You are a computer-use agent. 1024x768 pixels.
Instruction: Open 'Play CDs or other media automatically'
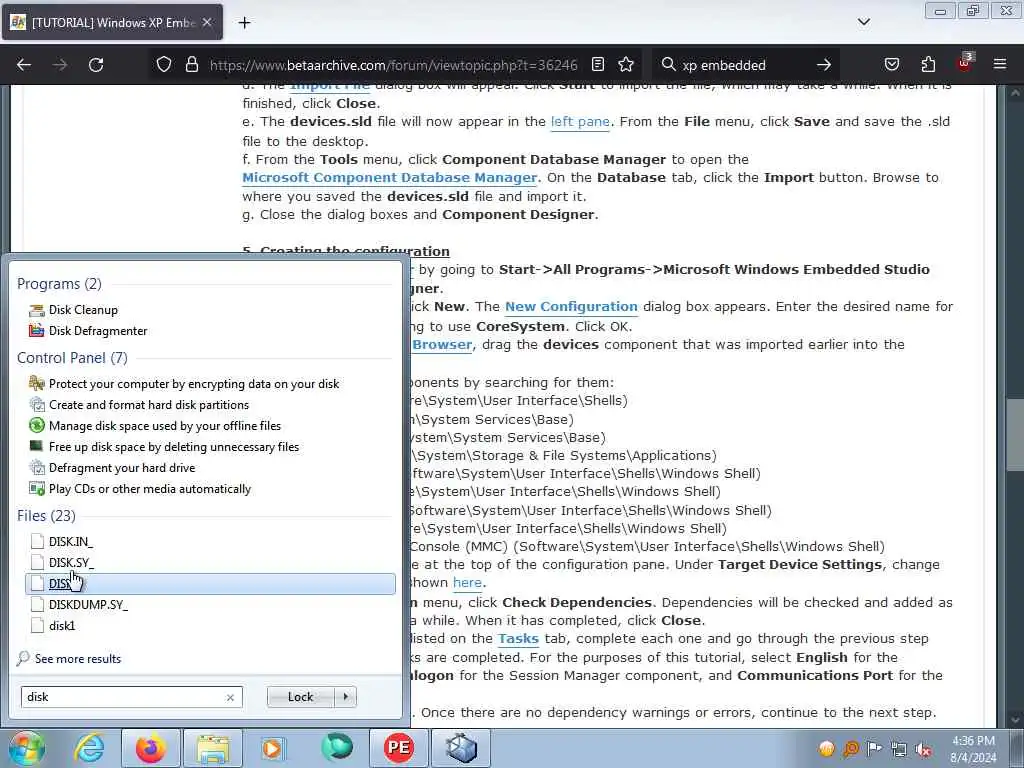(x=150, y=488)
